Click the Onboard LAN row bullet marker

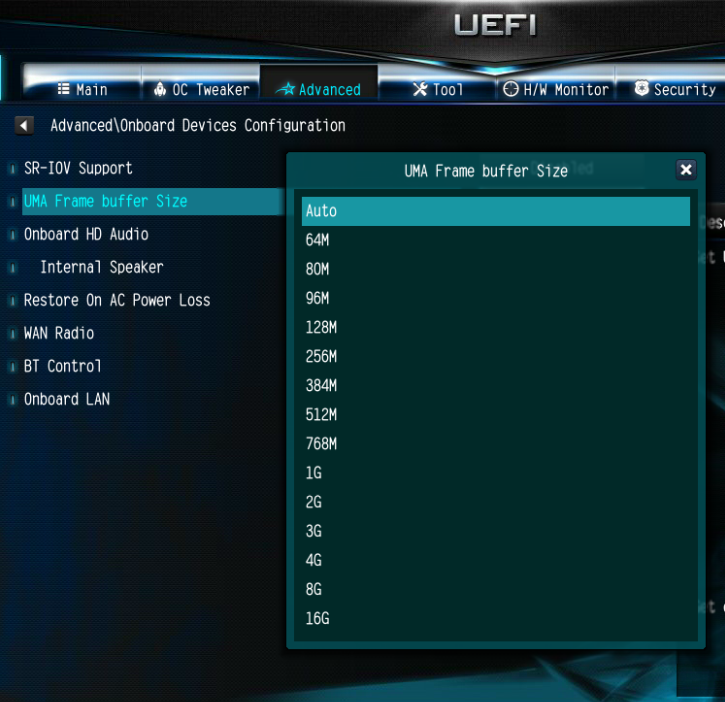click(13, 400)
